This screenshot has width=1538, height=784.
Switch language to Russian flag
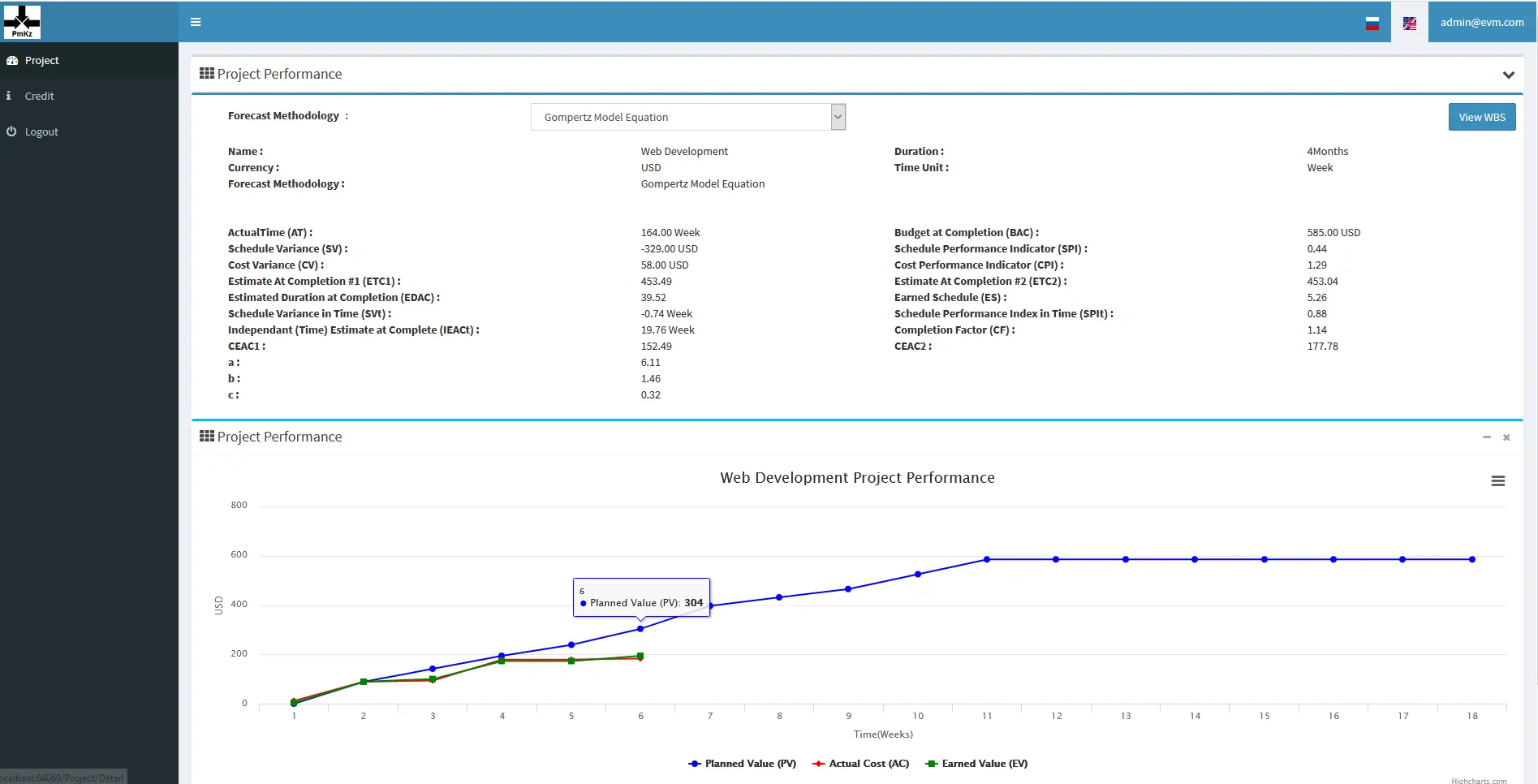(1372, 24)
